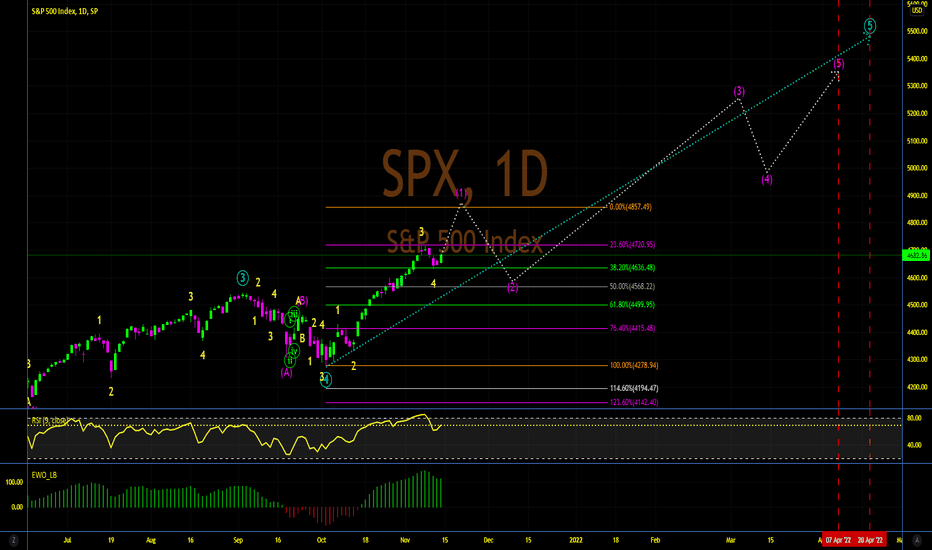Click the Jul label on the time axis
The width and height of the screenshot is (932, 550).
(x=67, y=540)
